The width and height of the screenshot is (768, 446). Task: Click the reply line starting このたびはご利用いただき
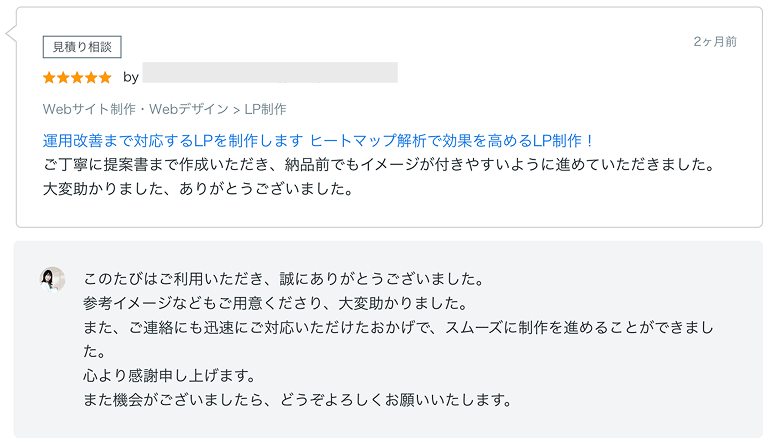pyautogui.click(x=284, y=278)
